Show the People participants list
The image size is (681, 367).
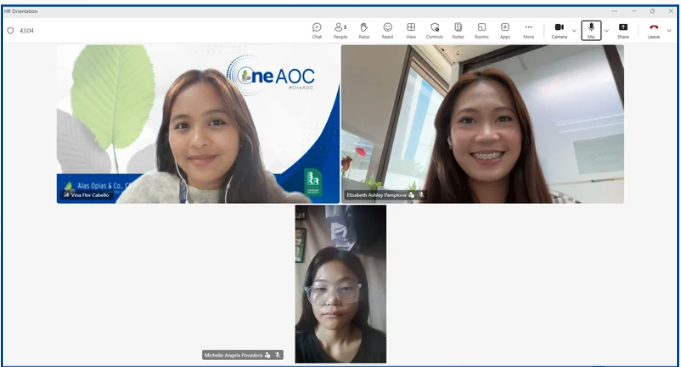(340, 30)
